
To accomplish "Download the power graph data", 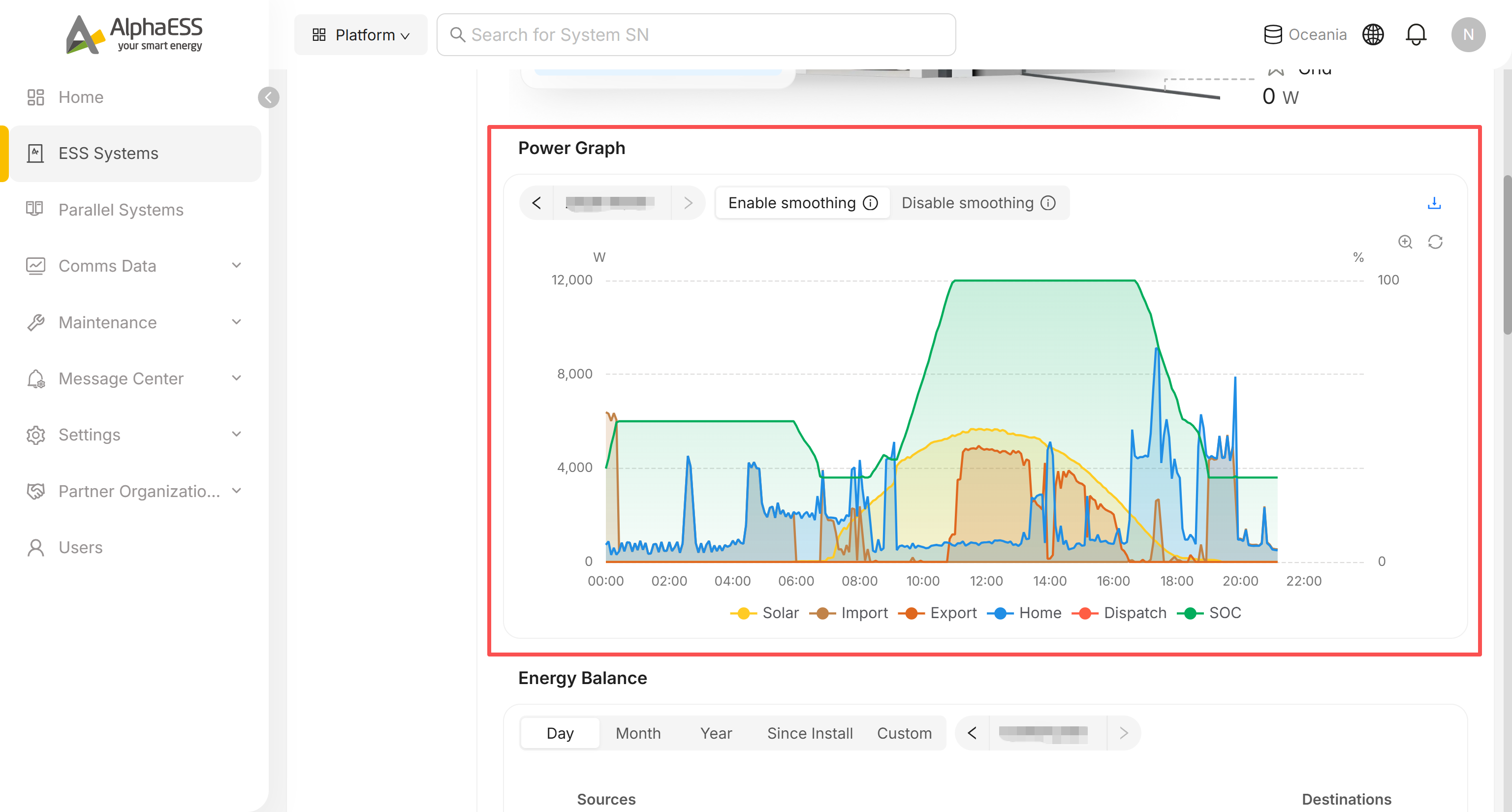I will pyautogui.click(x=1433, y=203).
